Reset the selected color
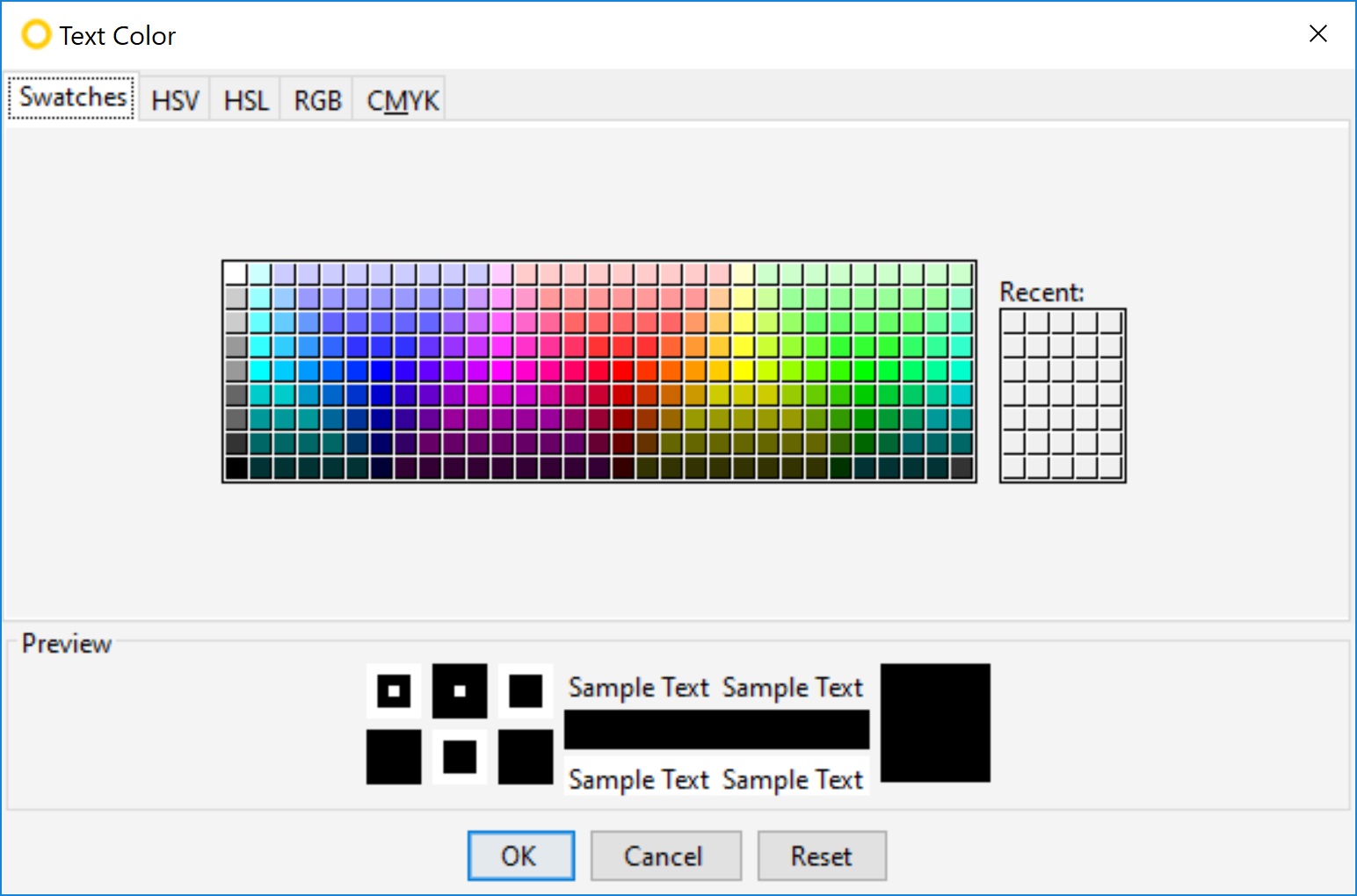 (x=821, y=856)
